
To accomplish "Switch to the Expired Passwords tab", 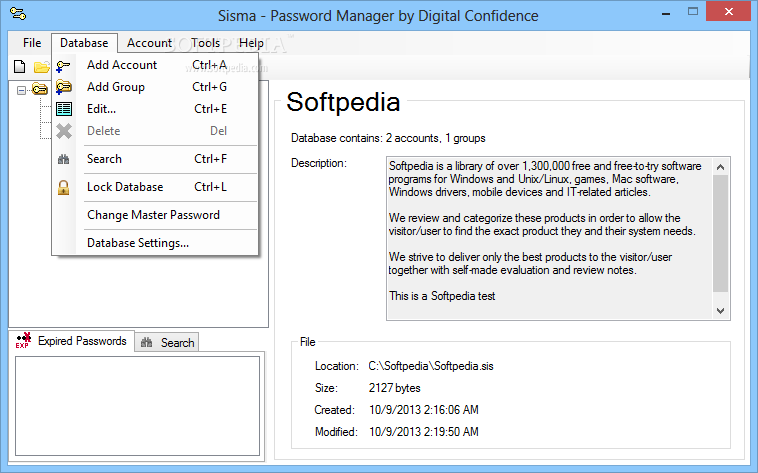I will 72,341.
